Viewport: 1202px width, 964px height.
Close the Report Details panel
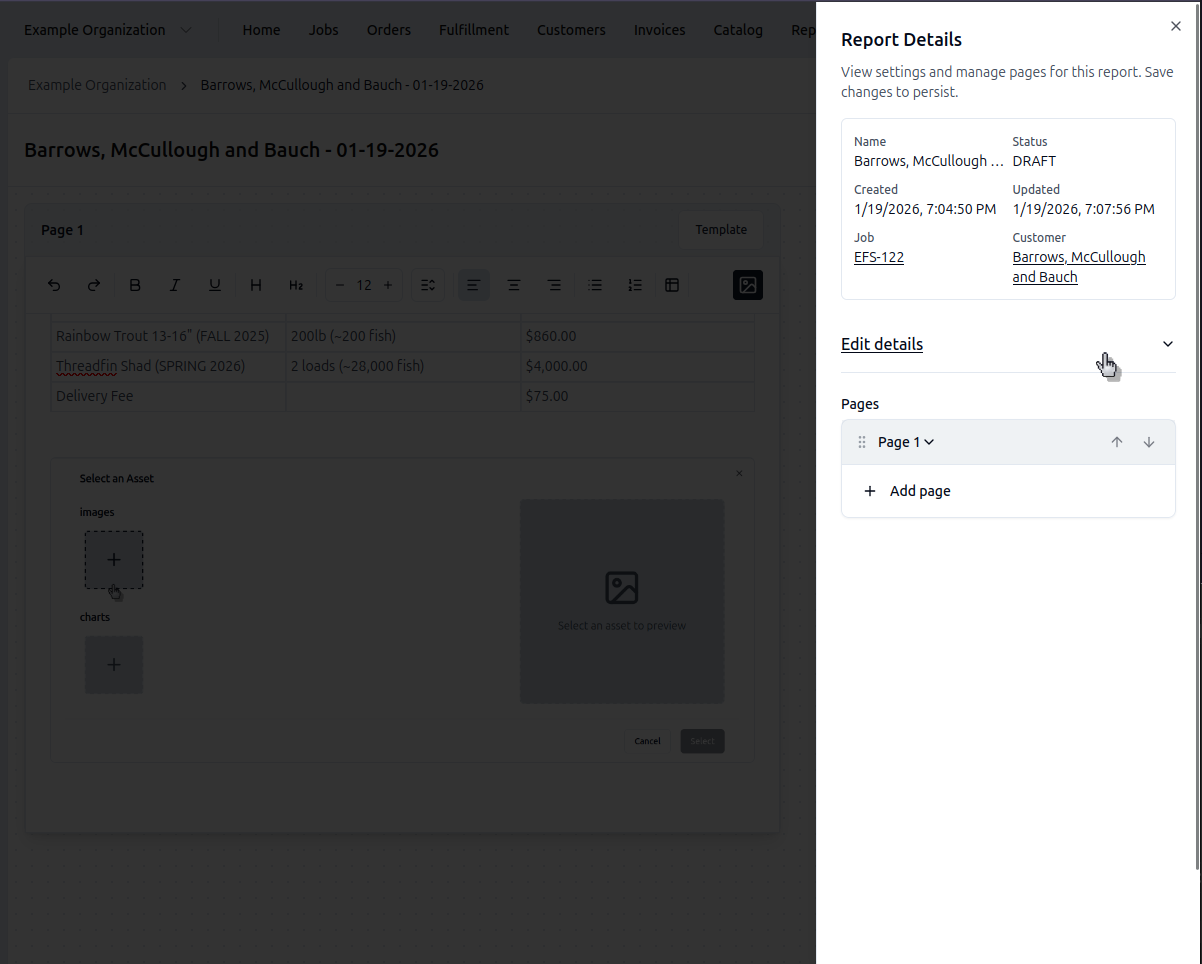pos(1175,27)
